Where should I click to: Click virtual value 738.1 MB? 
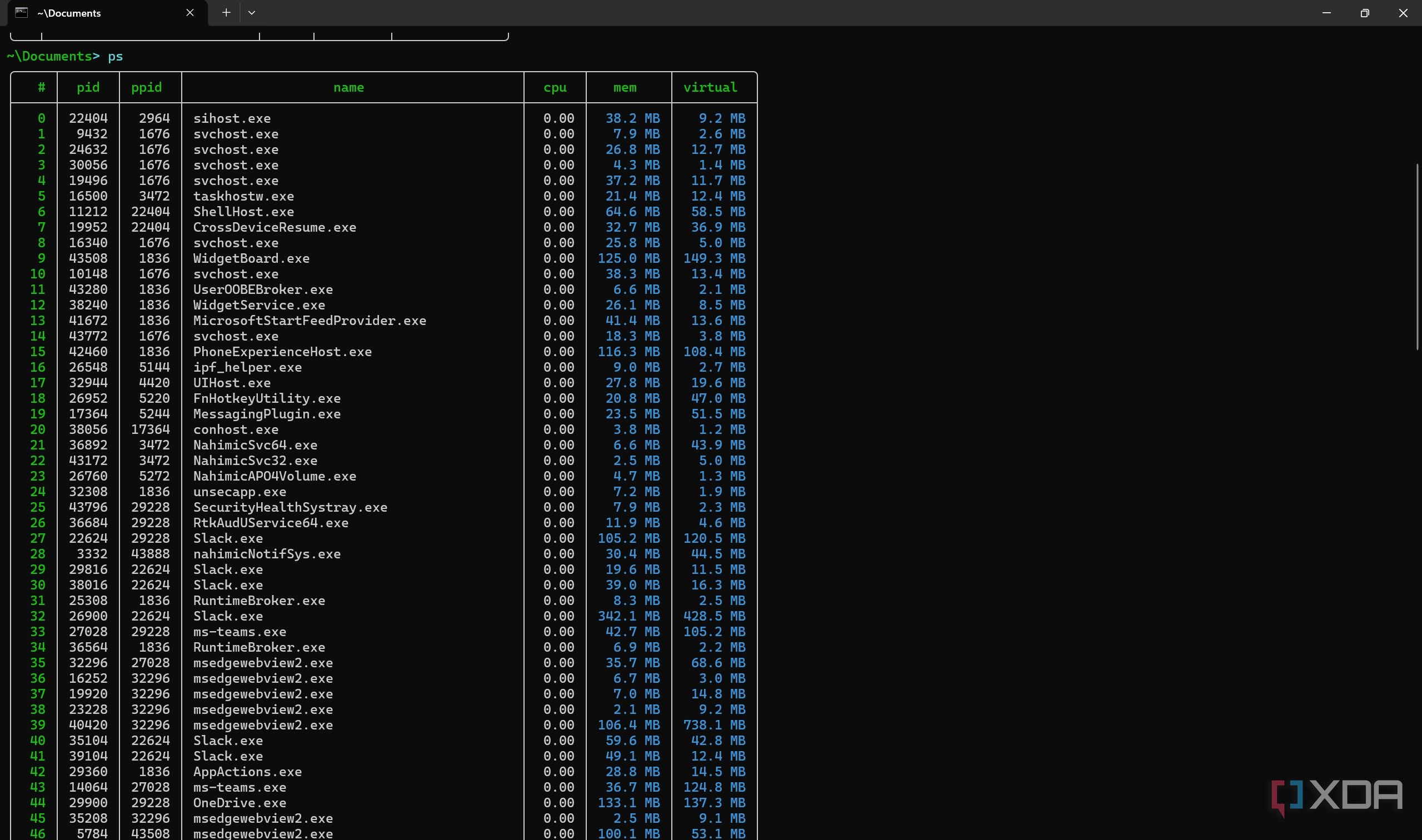[715, 725]
